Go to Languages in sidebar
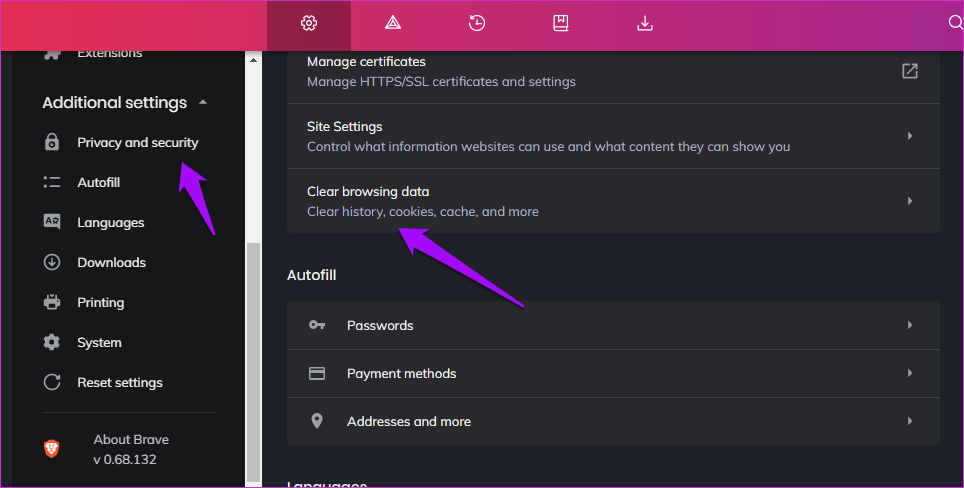 pos(110,222)
